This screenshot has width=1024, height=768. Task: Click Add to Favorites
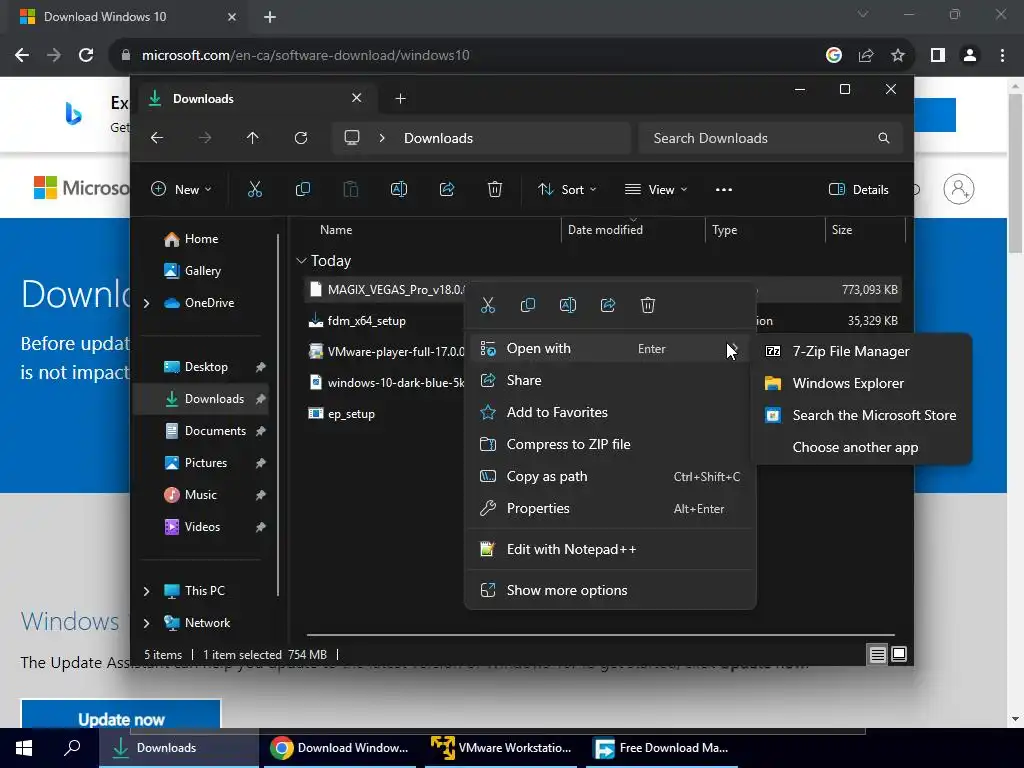(x=610, y=413)
